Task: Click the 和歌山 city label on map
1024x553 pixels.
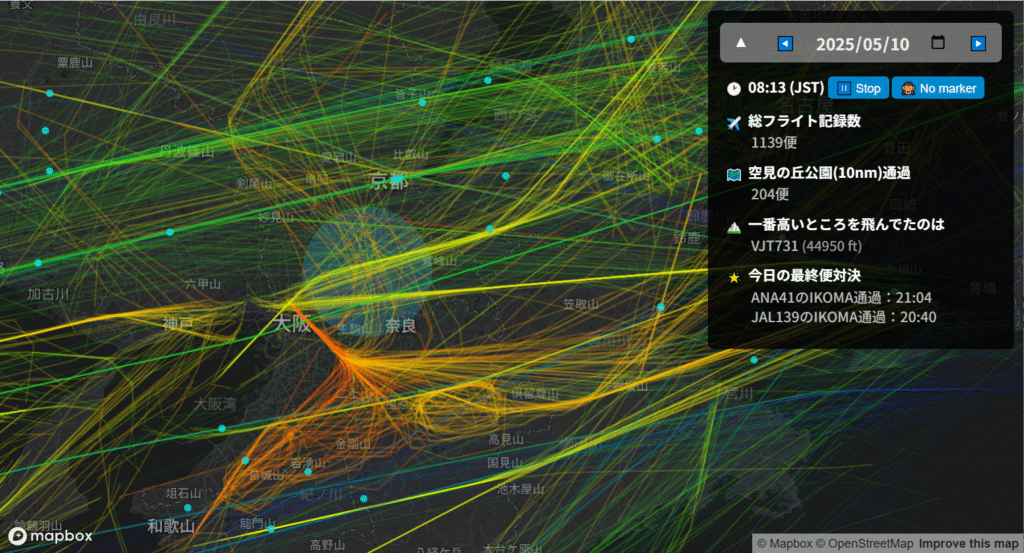Action: tap(171, 526)
